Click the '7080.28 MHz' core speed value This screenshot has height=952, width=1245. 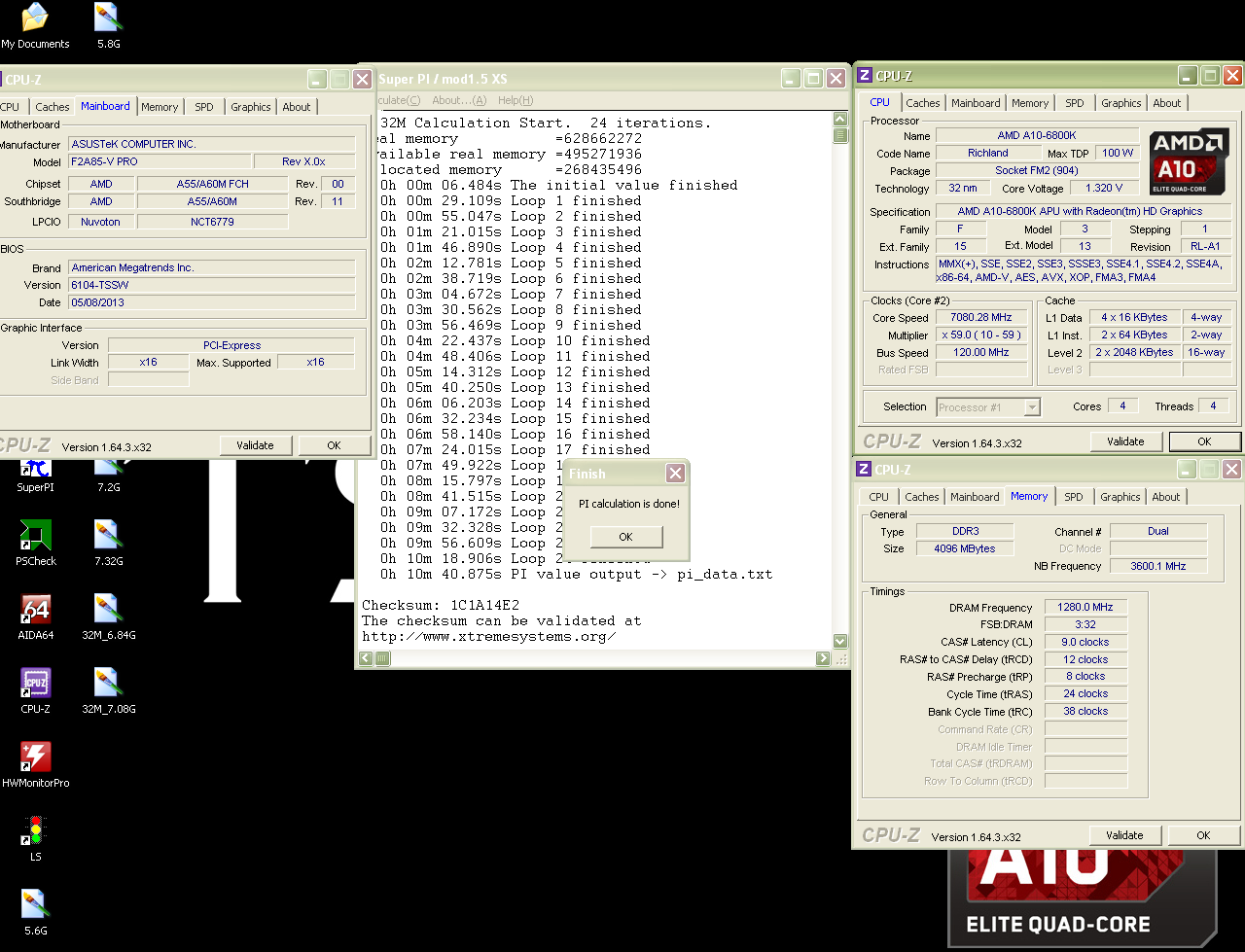(x=981, y=318)
